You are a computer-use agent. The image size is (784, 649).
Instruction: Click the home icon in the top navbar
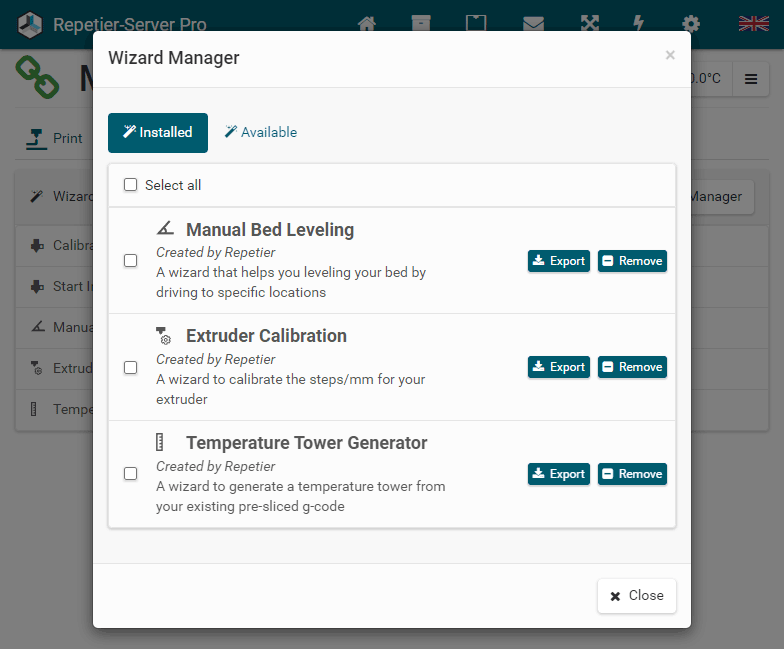coord(367,24)
